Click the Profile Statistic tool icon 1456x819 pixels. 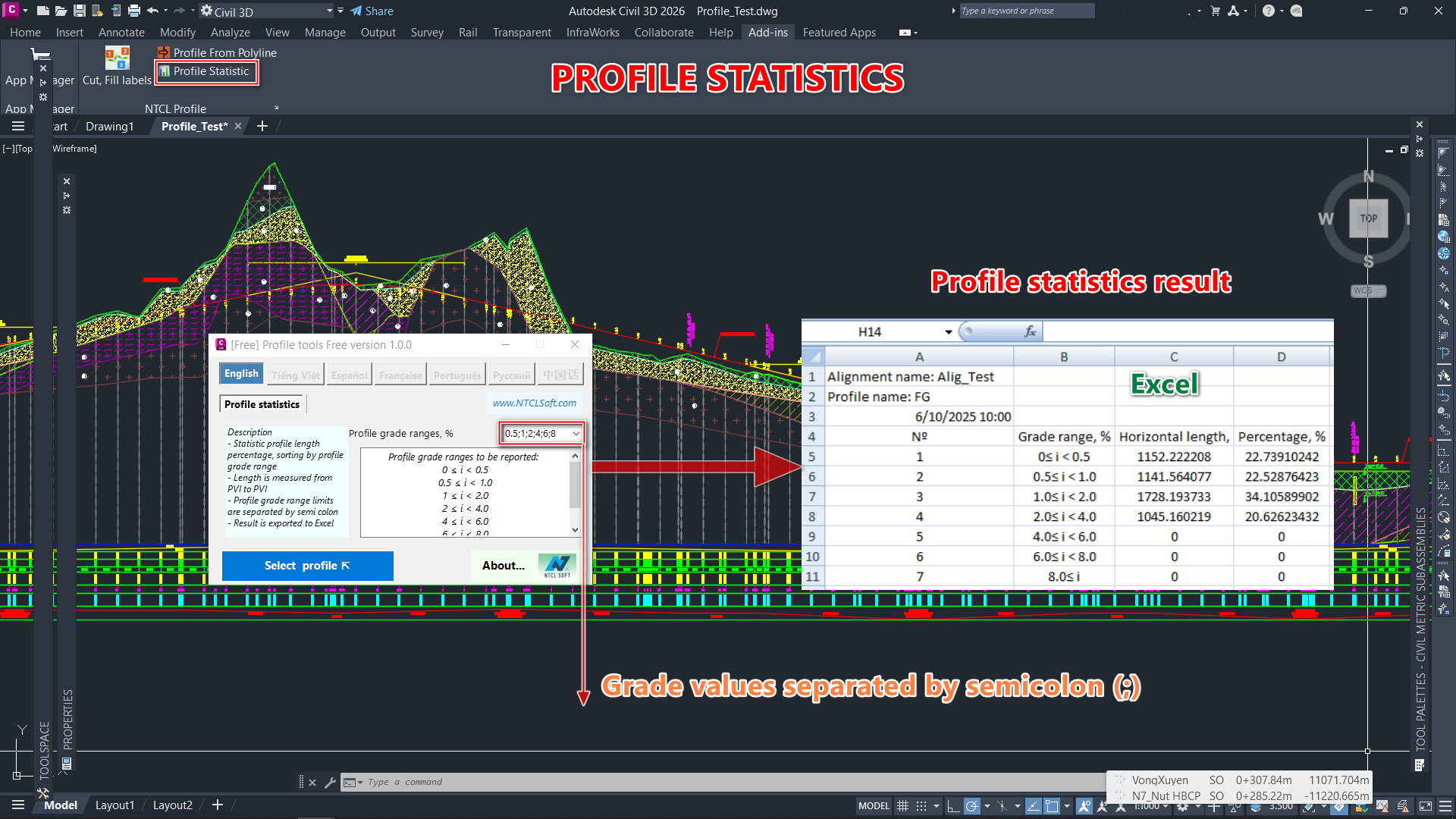coord(165,71)
